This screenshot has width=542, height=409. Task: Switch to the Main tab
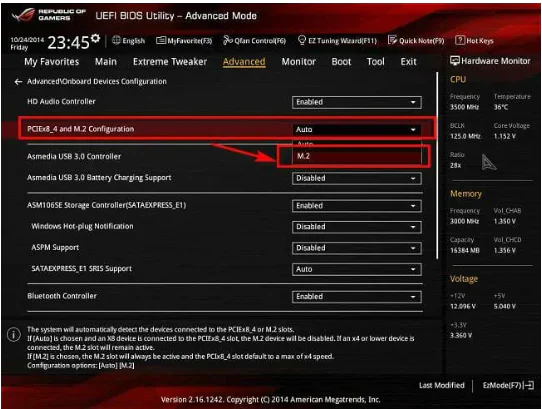(106, 62)
